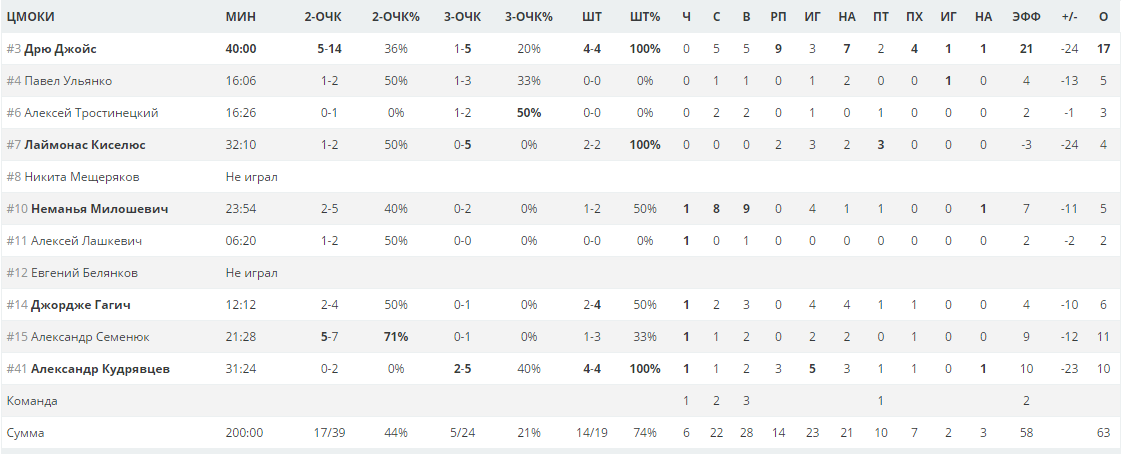1126x454 pixels.
Task: Open player Дрю Джойс profile link
Action: pos(60,49)
